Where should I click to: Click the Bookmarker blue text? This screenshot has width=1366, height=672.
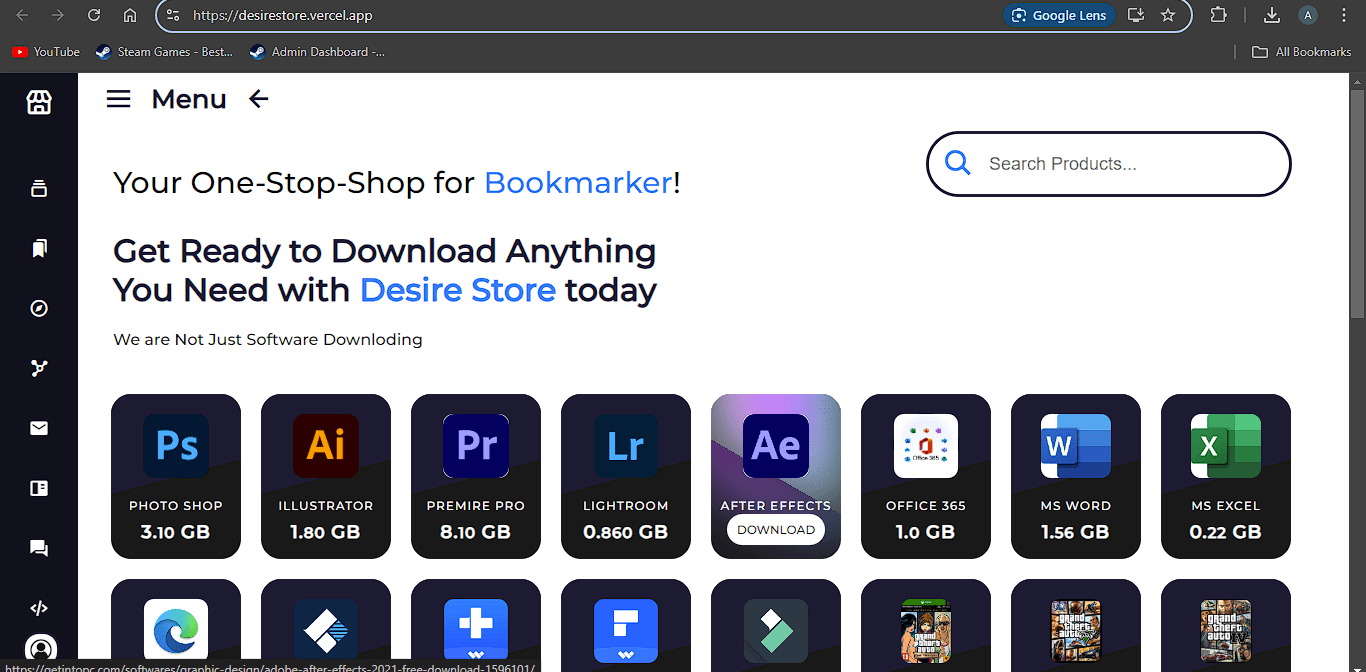tap(578, 183)
